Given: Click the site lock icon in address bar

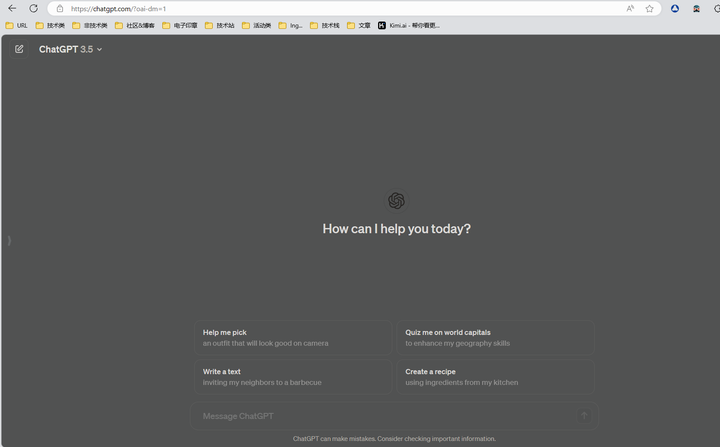Looking at the screenshot, I should [60, 8].
